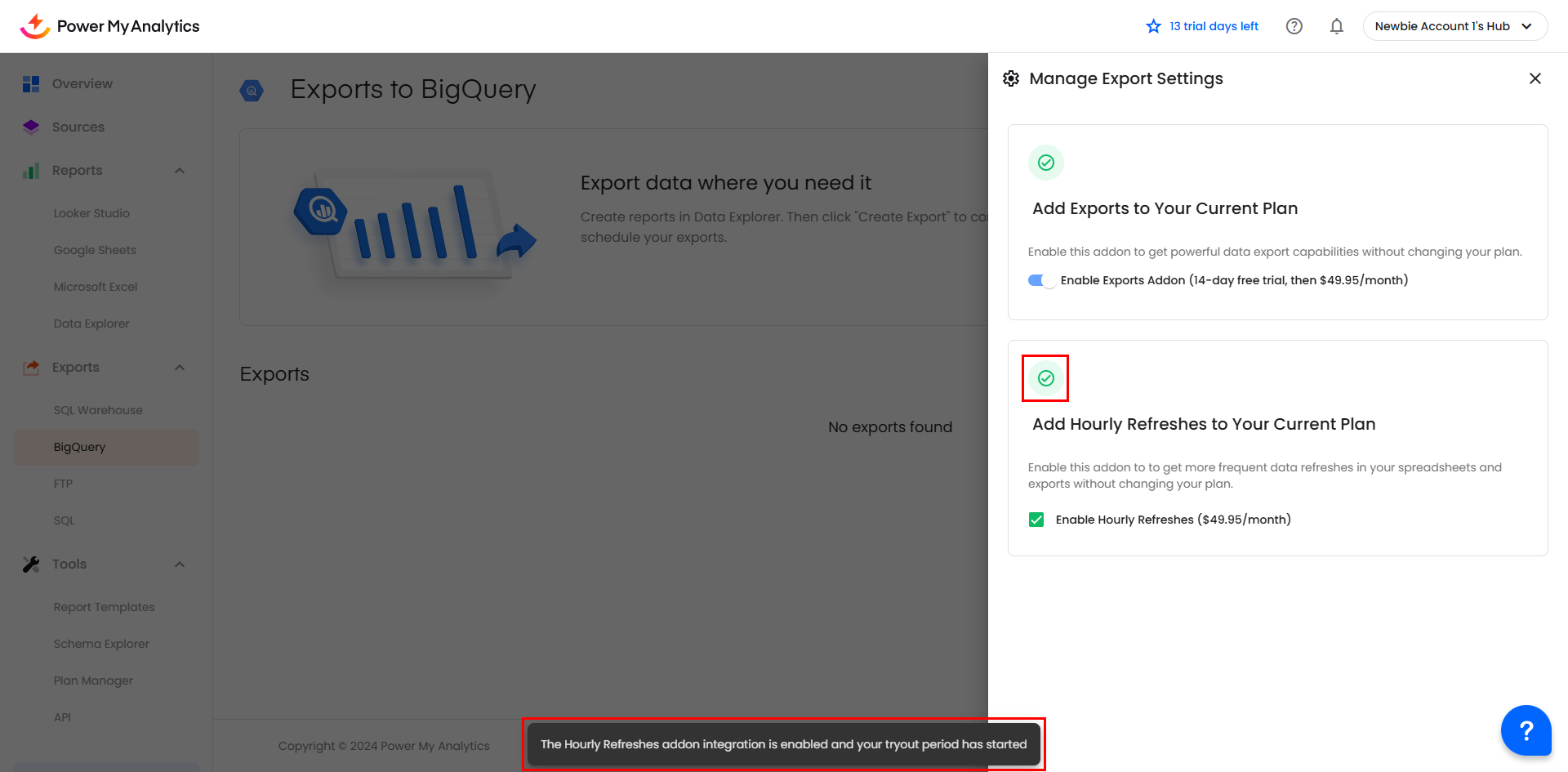1568x772 pixels.
Task: Open the notifications bell
Action: pyautogui.click(x=1336, y=26)
